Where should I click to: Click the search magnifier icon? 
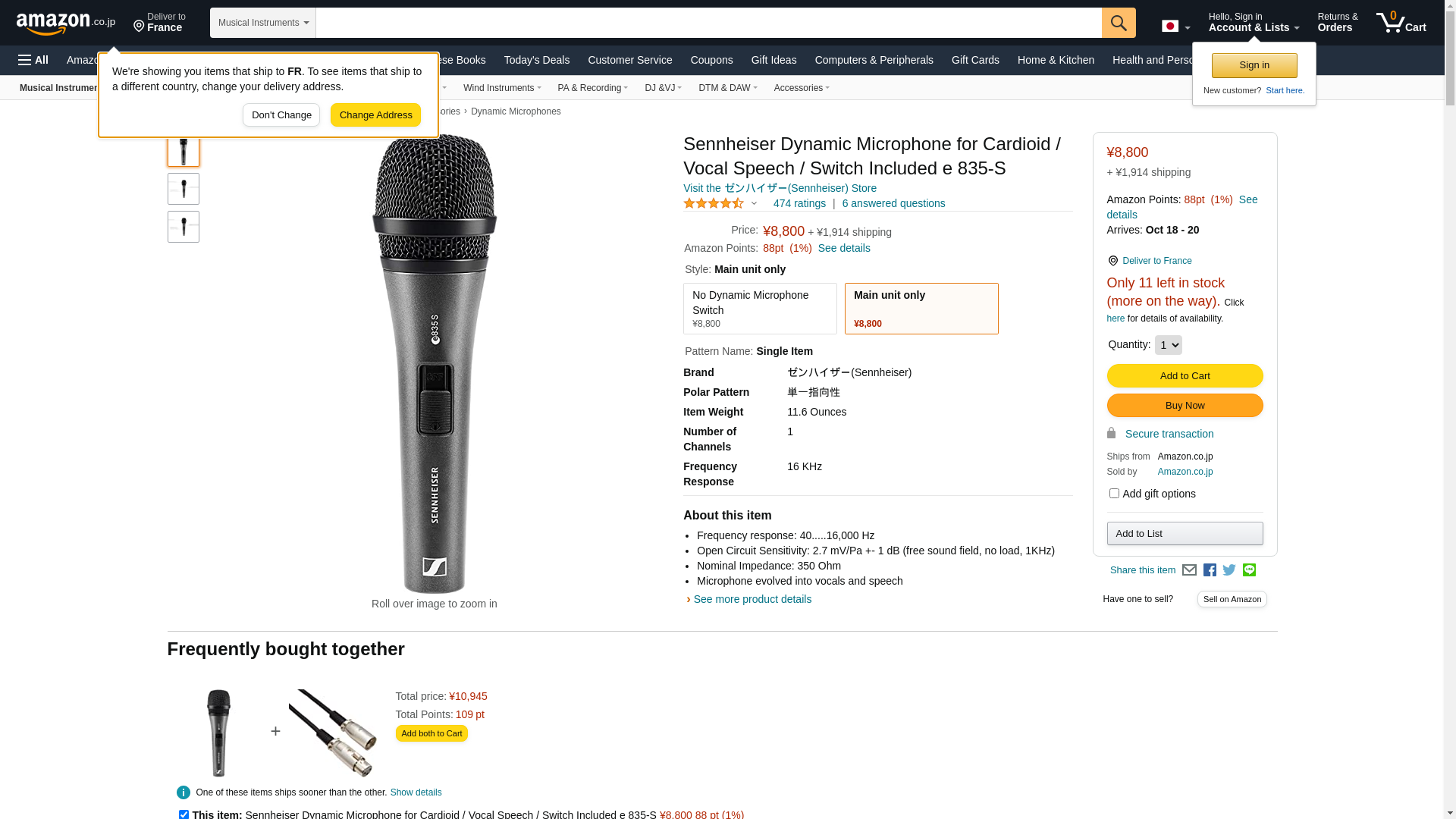[1118, 23]
